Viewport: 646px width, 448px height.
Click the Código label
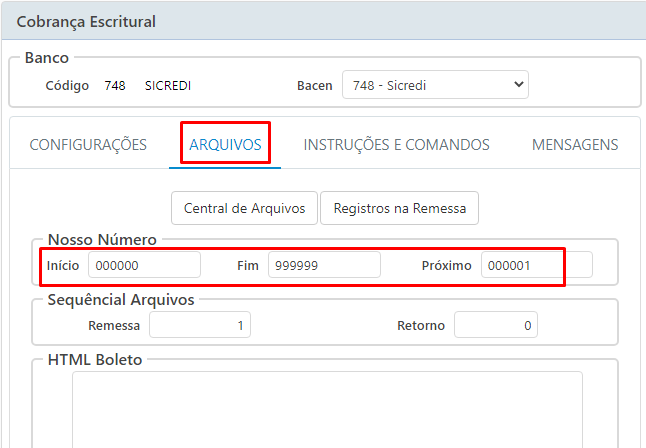67,85
